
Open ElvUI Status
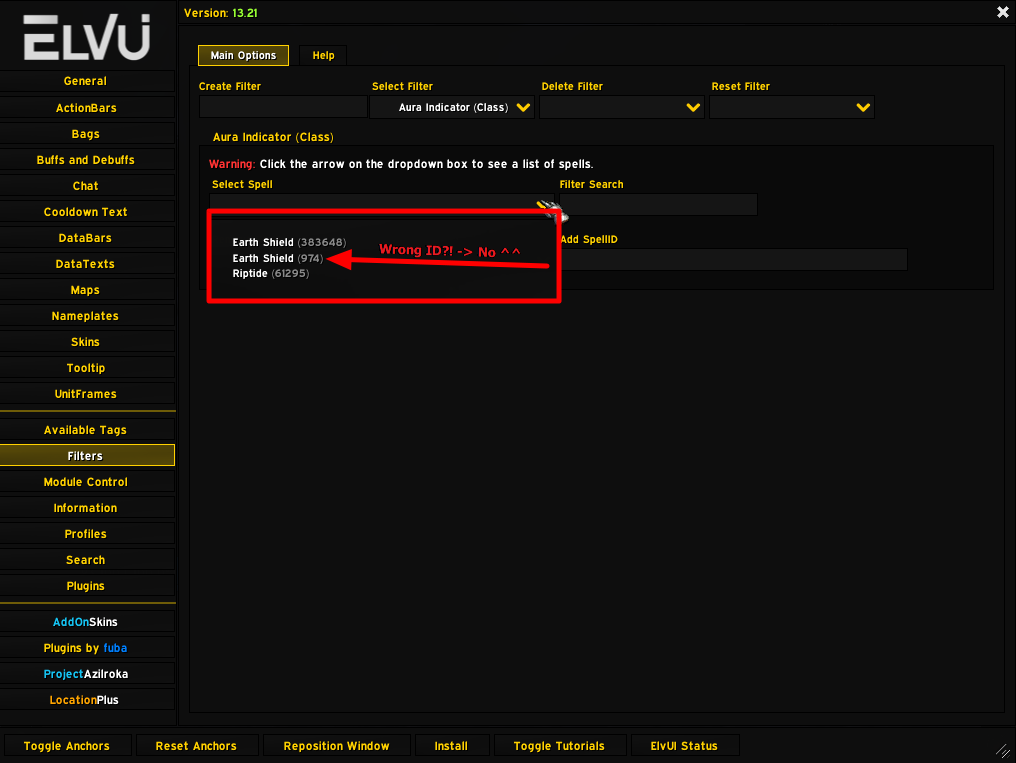(x=684, y=745)
